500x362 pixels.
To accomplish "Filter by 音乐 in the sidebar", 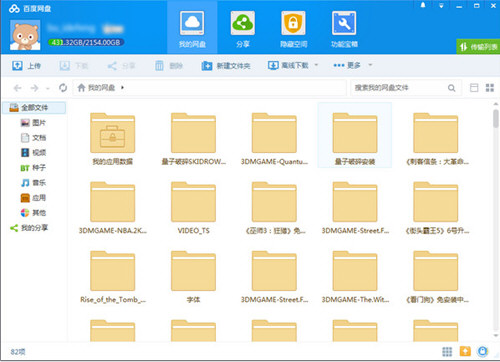I will point(33,183).
